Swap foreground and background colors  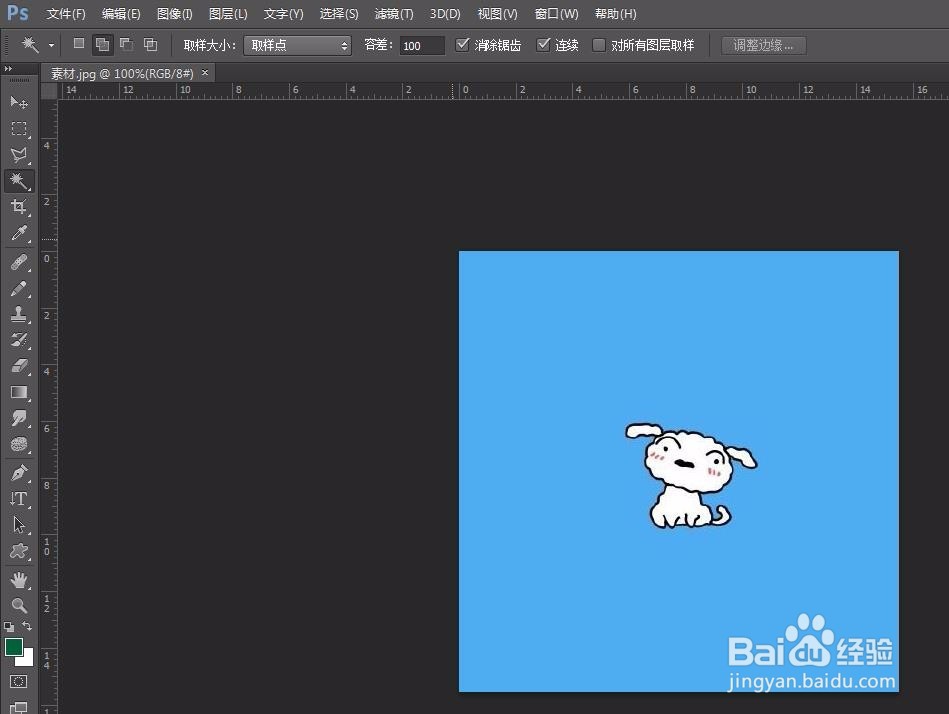pyautogui.click(x=27, y=626)
